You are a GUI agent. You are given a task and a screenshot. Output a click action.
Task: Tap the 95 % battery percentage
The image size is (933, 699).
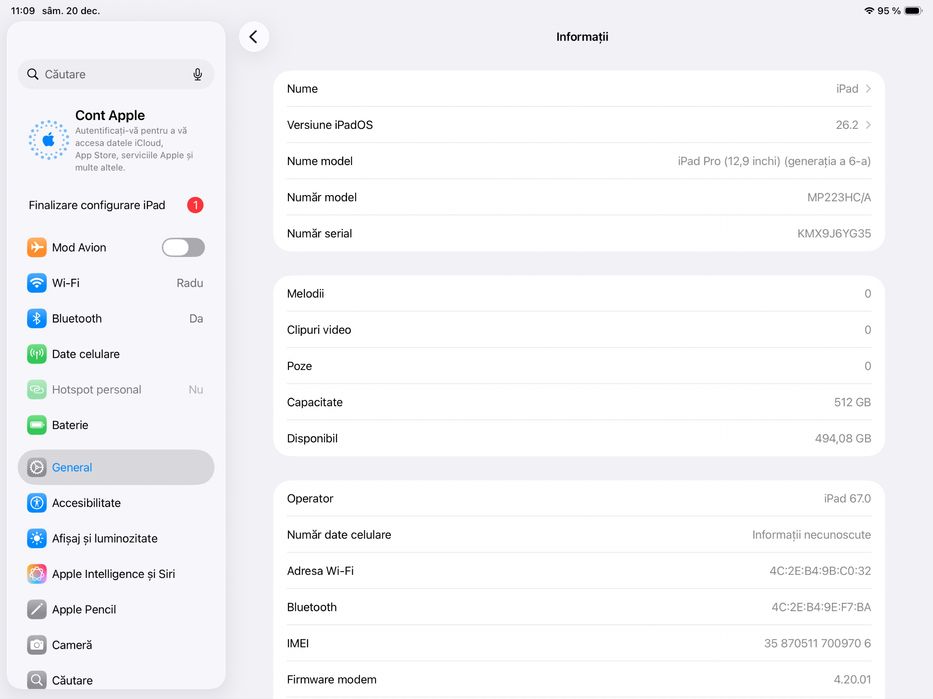(x=888, y=11)
